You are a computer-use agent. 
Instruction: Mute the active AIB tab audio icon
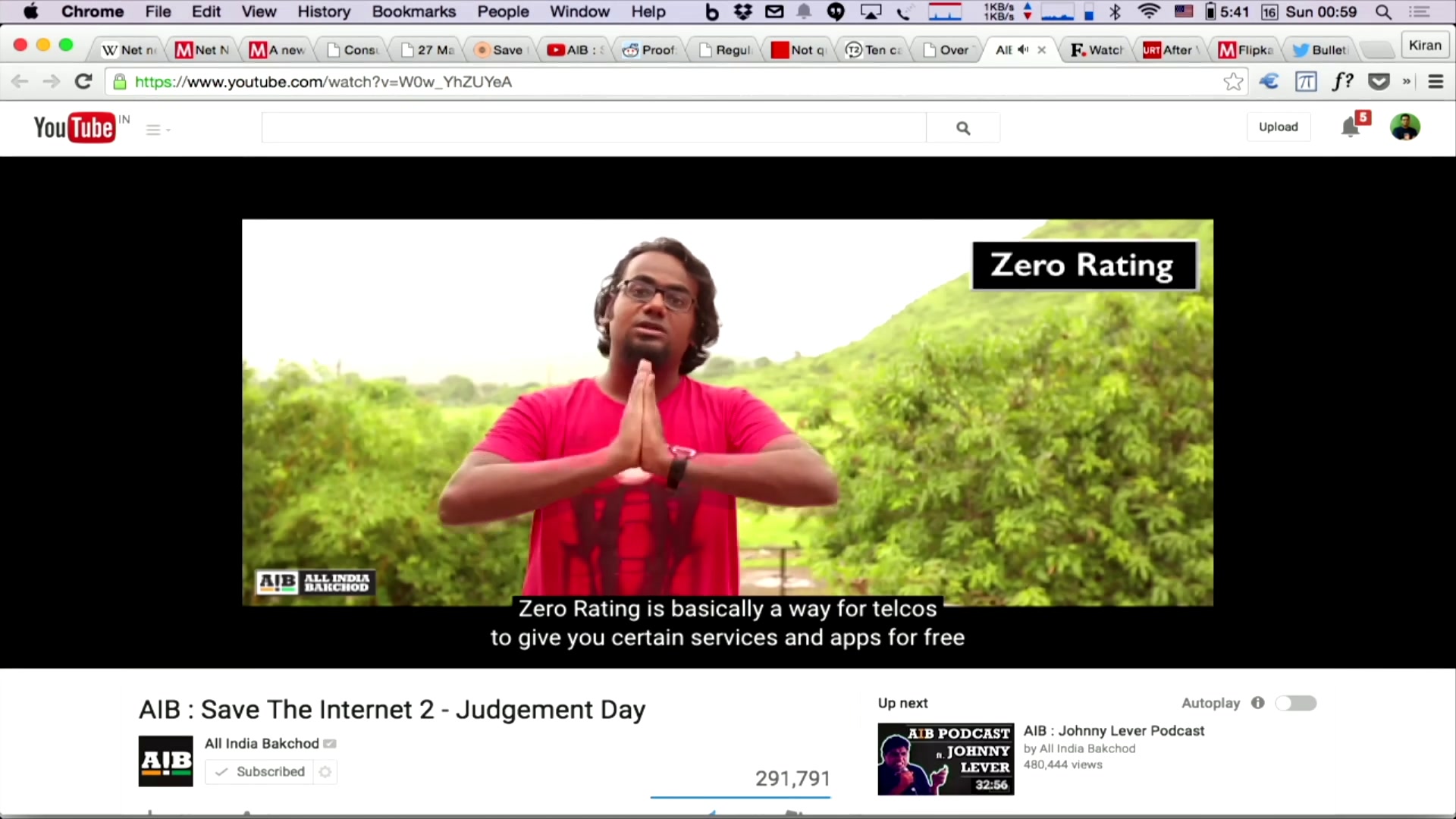(x=1023, y=49)
